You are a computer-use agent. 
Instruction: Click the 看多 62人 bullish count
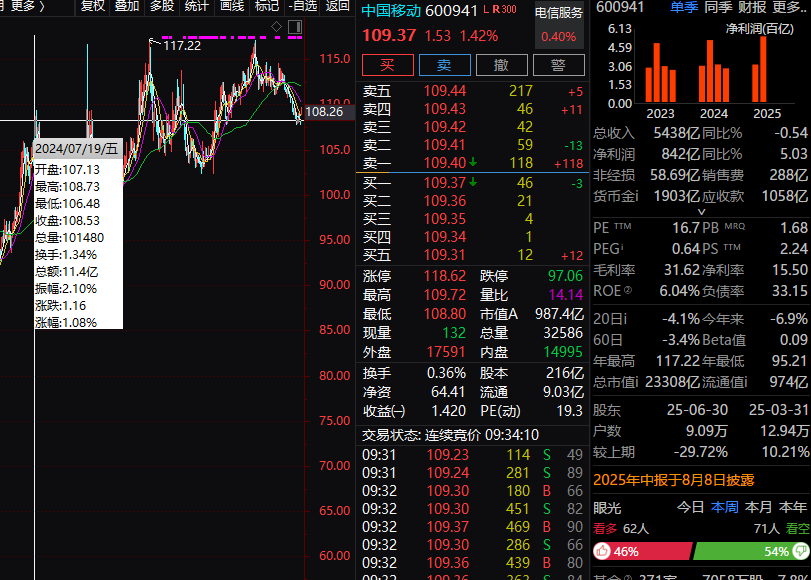[620, 529]
